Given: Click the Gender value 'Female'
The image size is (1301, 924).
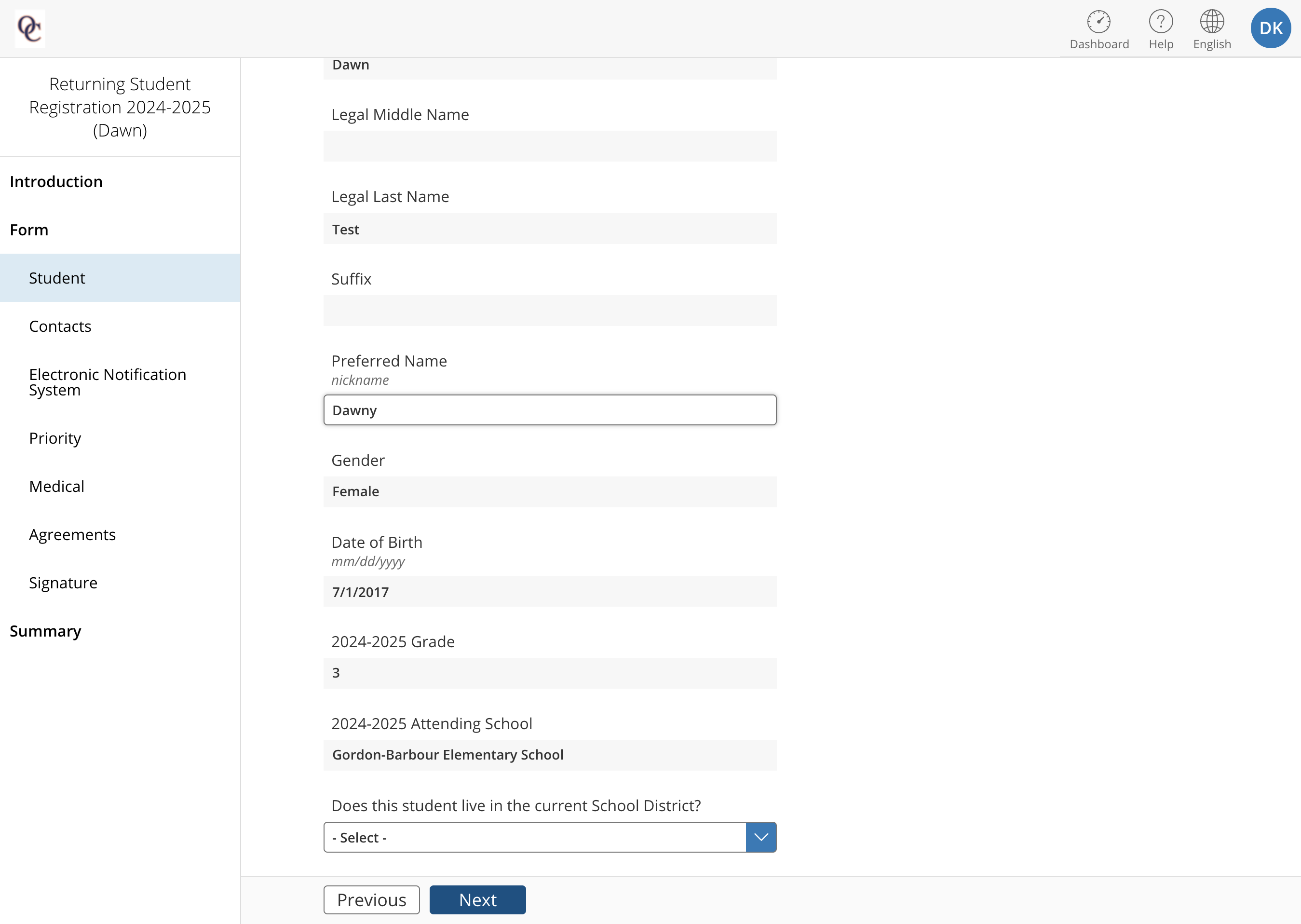Looking at the screenshot, I should click(x=355, y=491).
